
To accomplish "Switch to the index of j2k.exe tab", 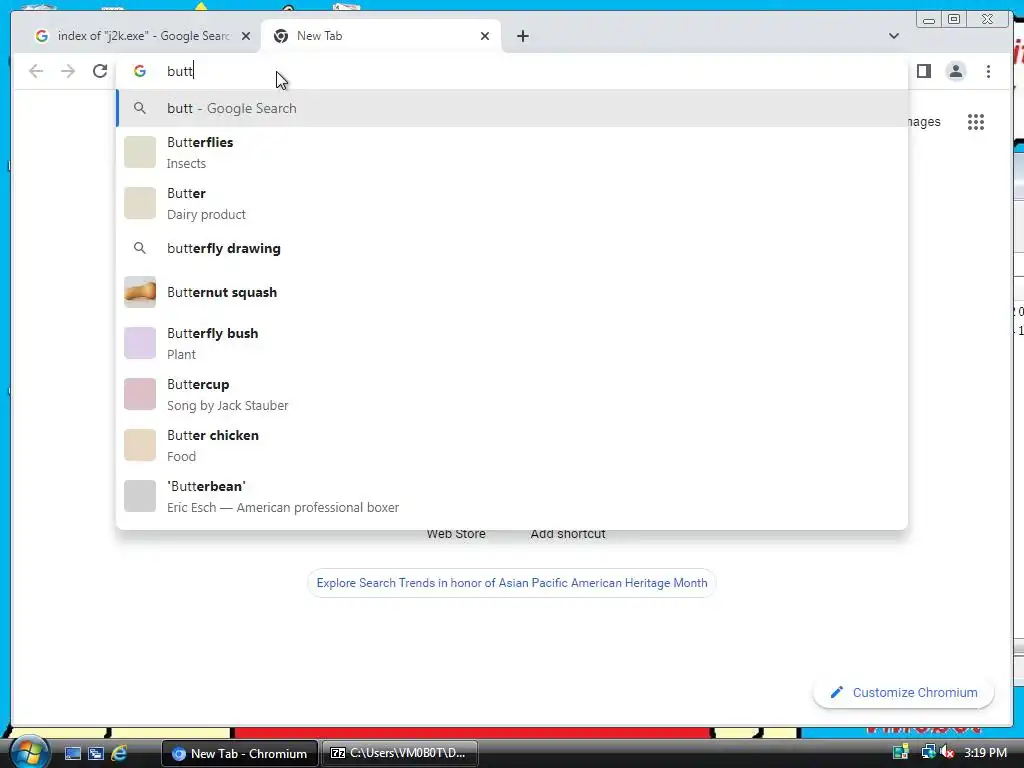I will click(142, 36).
